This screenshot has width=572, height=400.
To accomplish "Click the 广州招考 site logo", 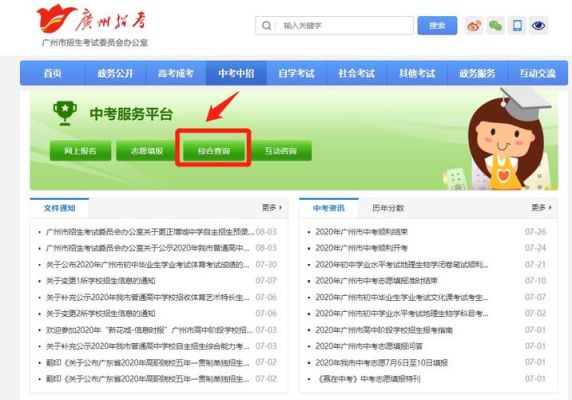I will (93, 26).
